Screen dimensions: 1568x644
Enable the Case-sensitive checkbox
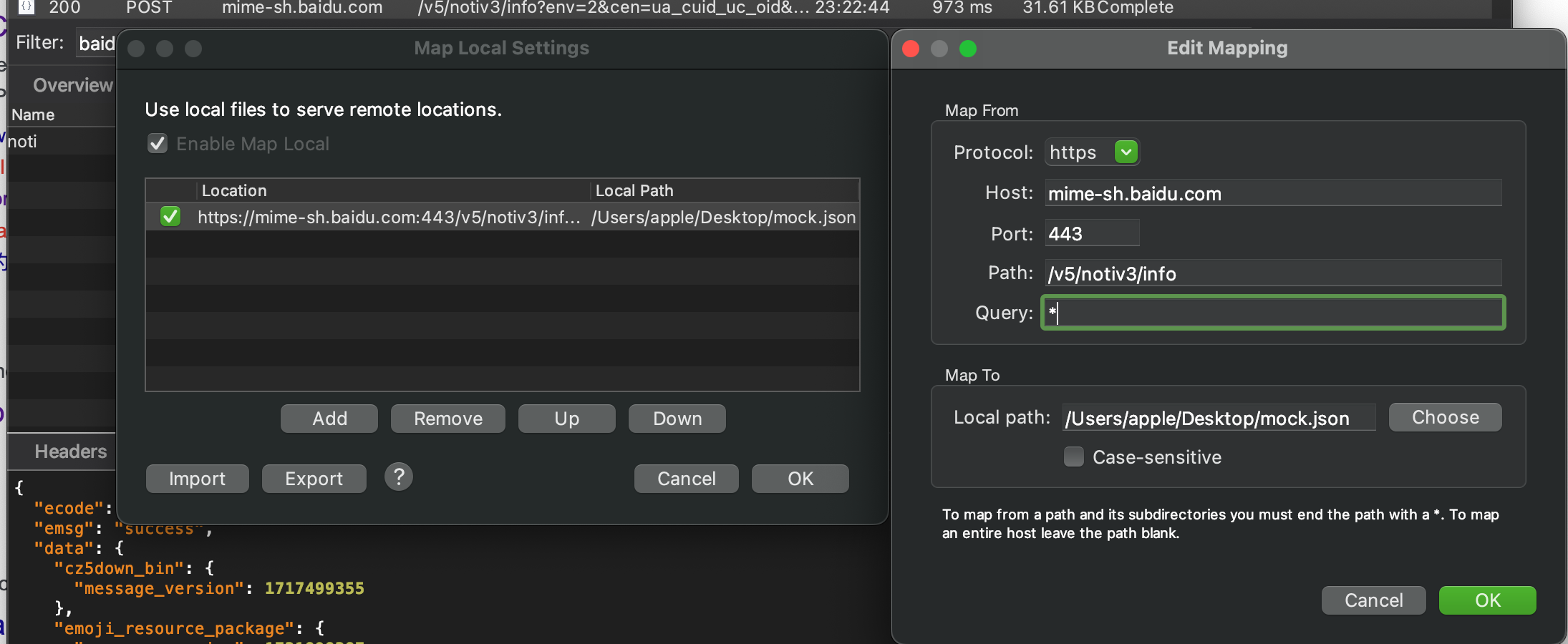[x=1073, y=457]
